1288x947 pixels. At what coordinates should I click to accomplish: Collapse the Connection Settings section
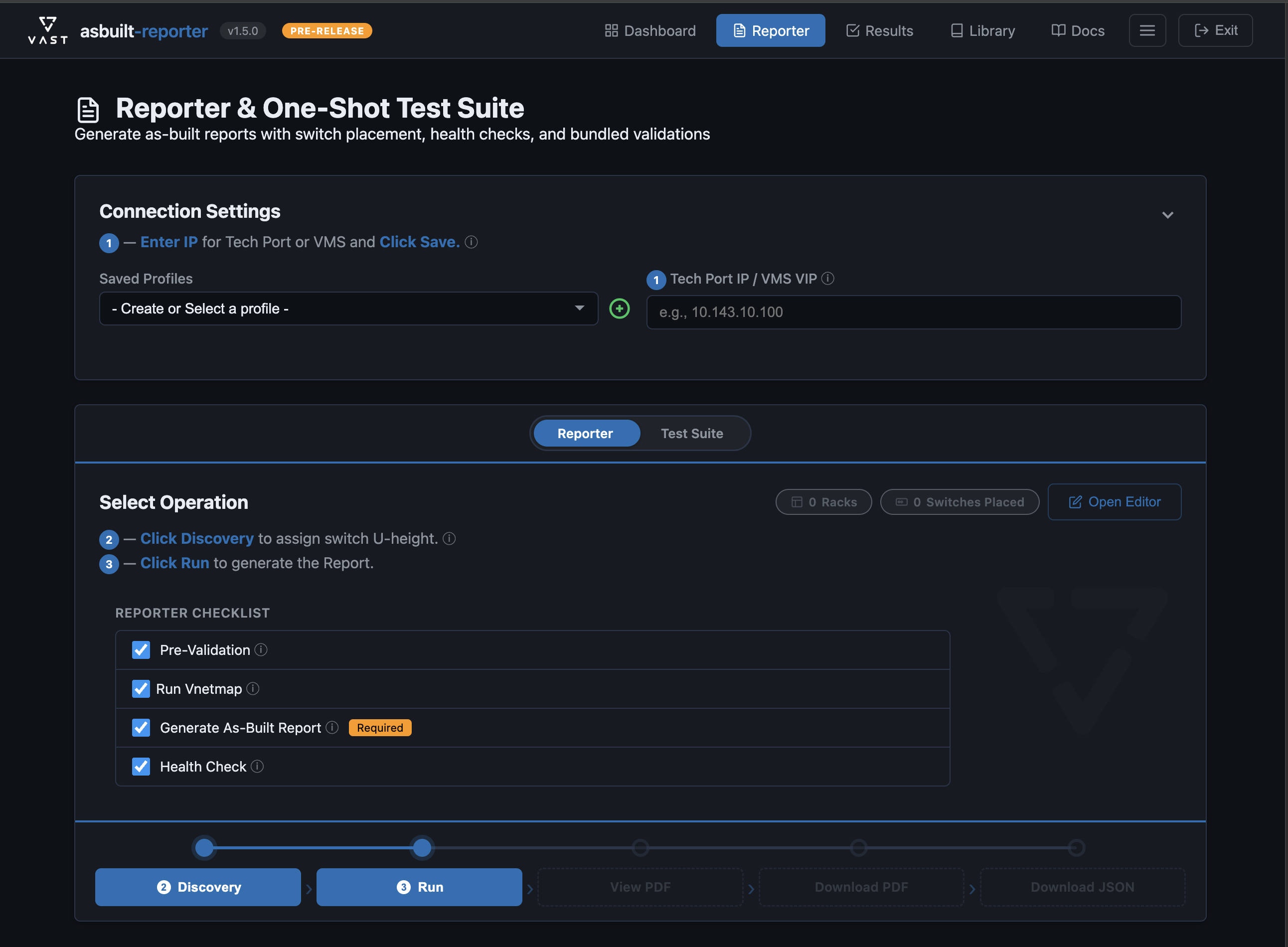tap(1168, 215)
